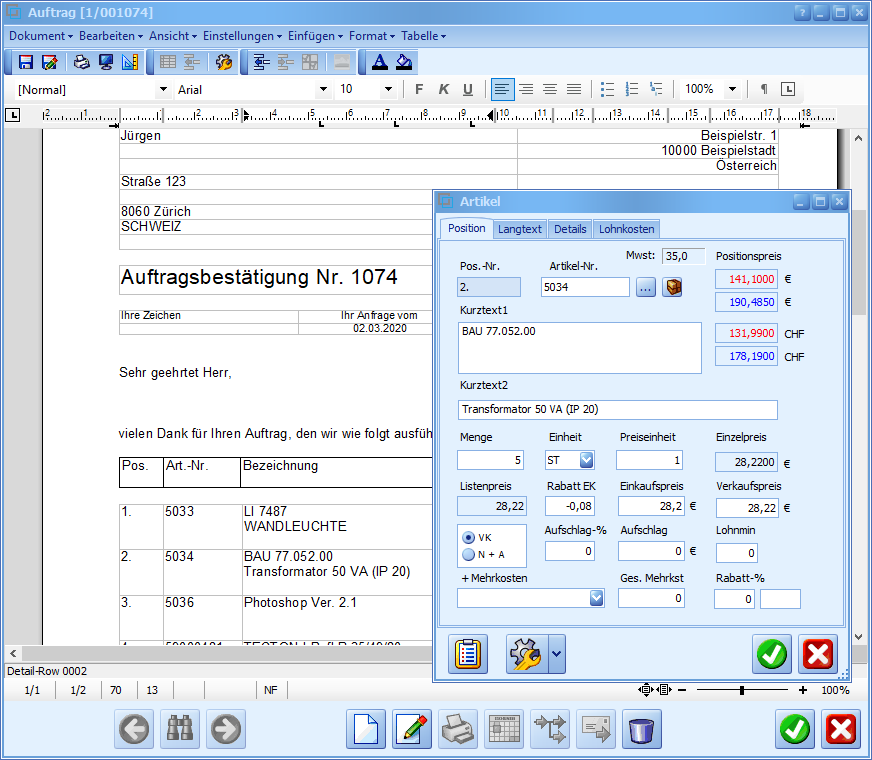Create a new blank document
The width and height of the screenshot is (872, 760).
pyautogui.click(x=365, y=729)
